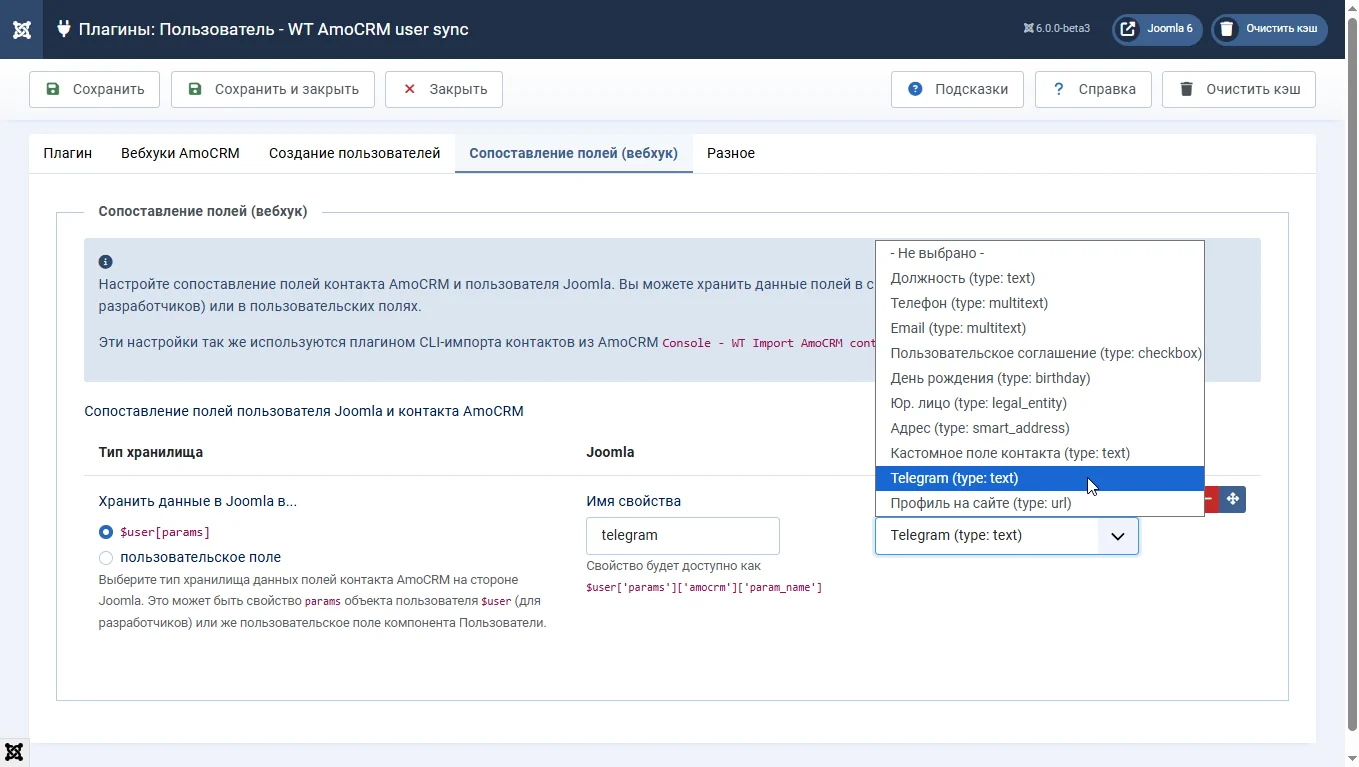Click the Имя свойства telegram input field
The height and width of the screenshot is (767, 1359).
(682, 536)
